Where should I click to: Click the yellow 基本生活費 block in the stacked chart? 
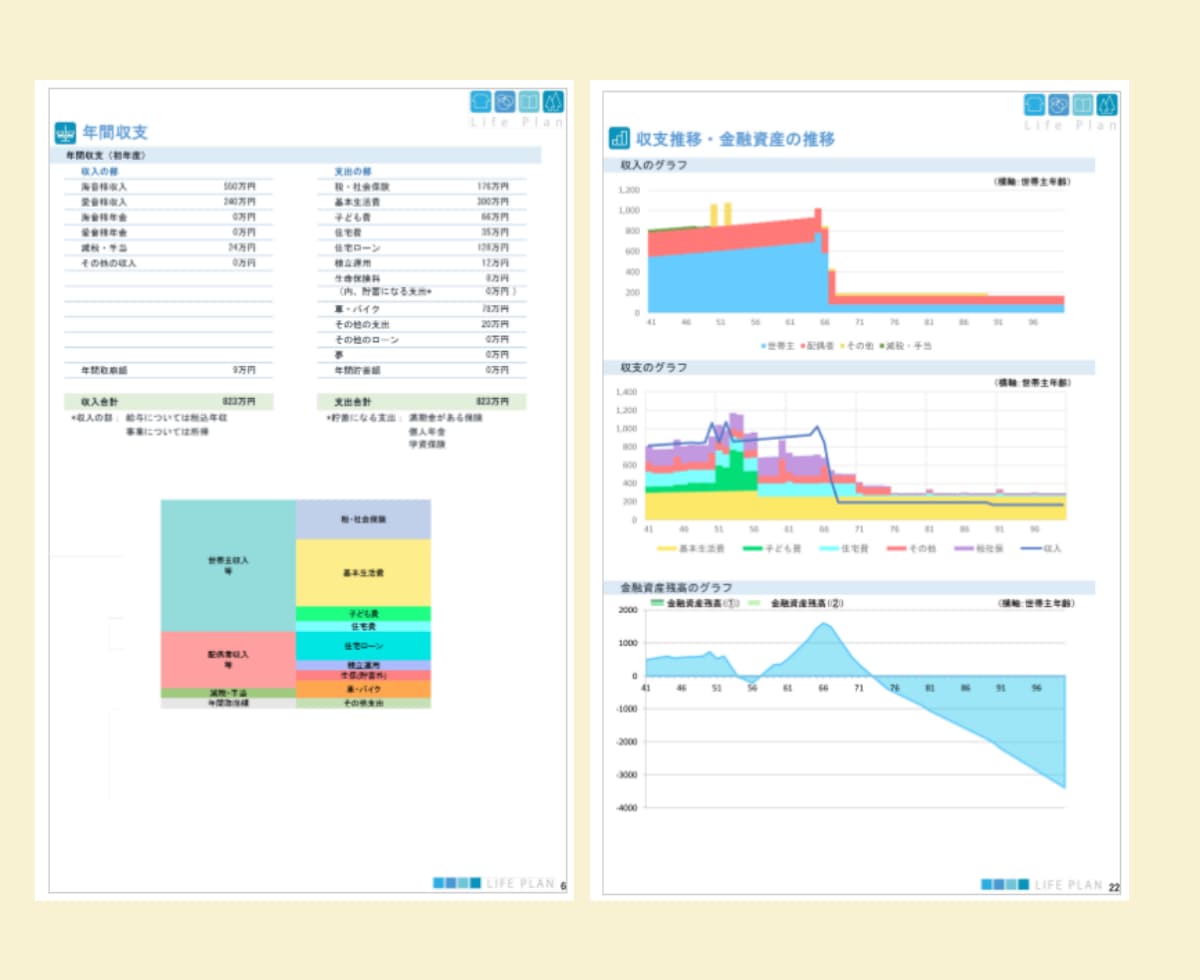[x=363, y=573]
